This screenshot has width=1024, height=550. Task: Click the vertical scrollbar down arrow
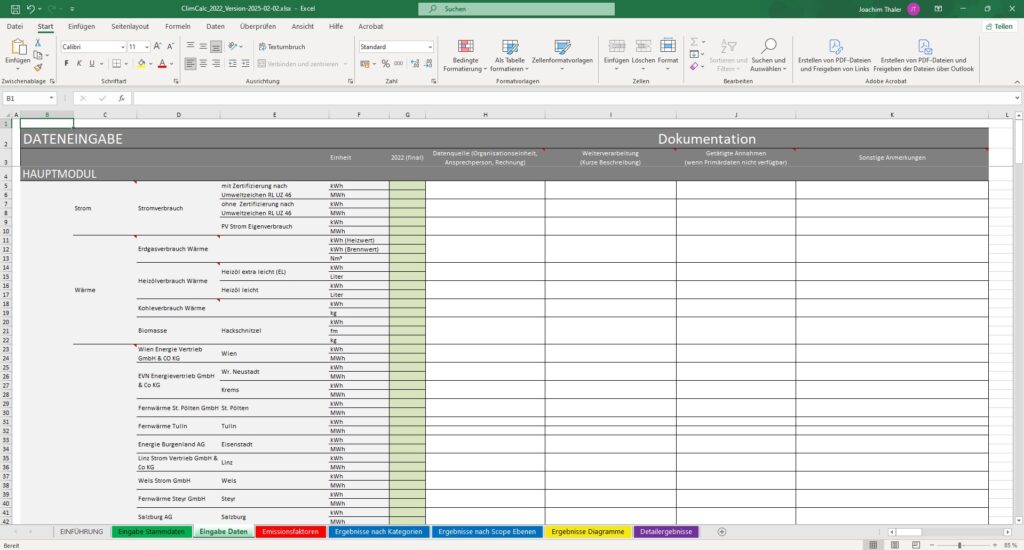(1019, 521)
